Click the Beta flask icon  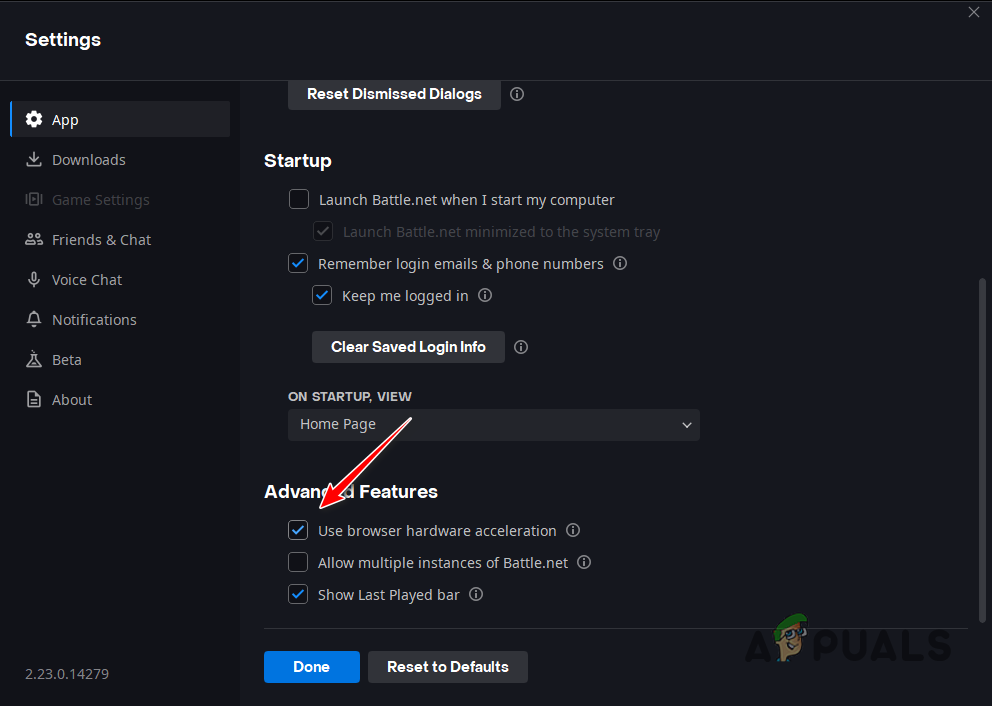click(33, 359)
